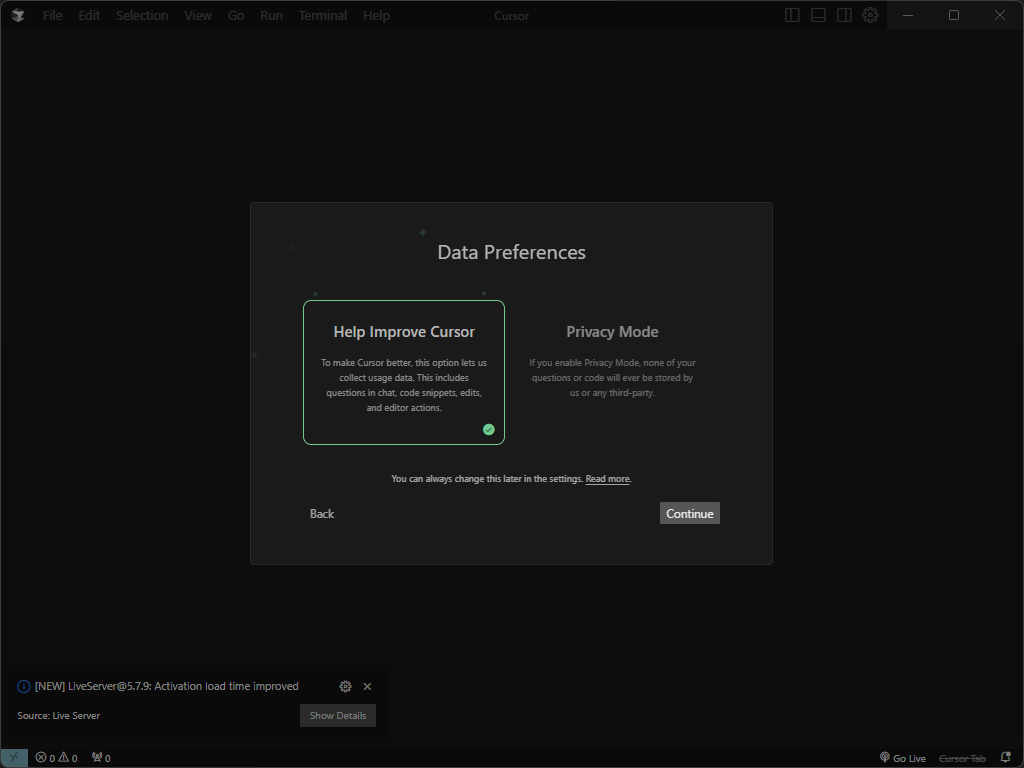Go Back to the previous step

[x=322, y=513]
